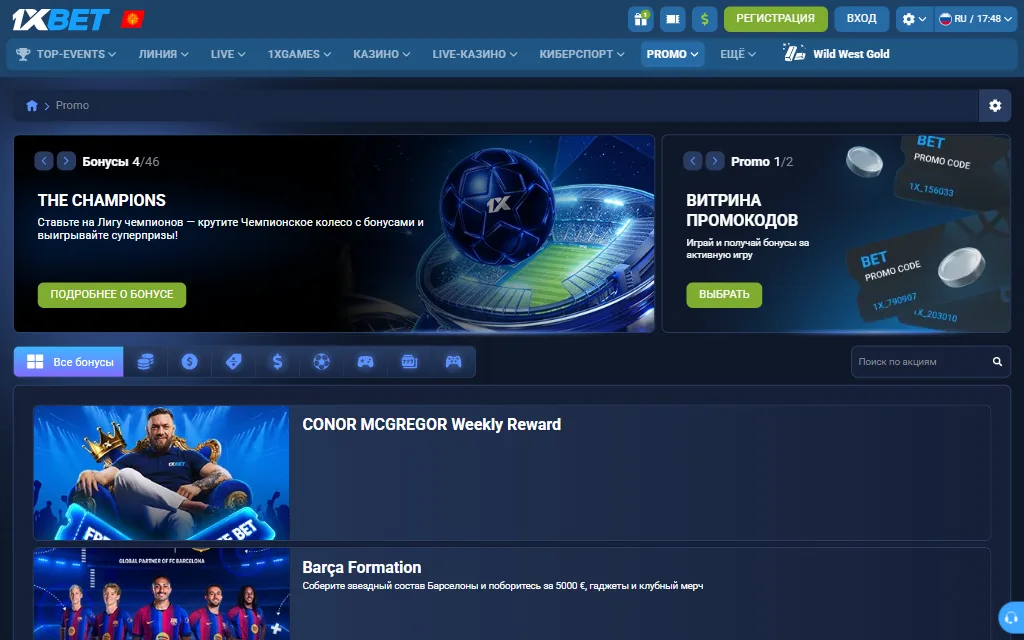Screen dimensions: 1024x640
Task: Open the ЕЩЁ more menu
Action: (x=738, y=54)
